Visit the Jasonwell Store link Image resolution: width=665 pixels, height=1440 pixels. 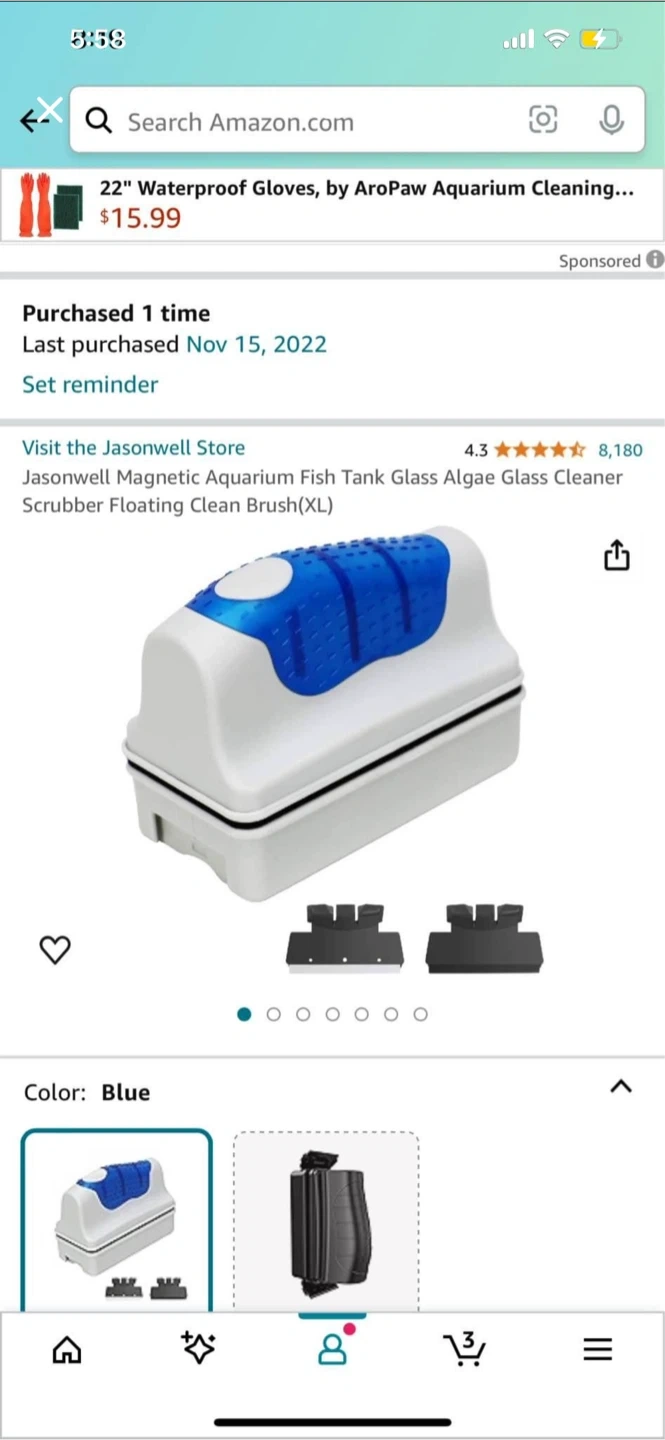coord(133,448)
